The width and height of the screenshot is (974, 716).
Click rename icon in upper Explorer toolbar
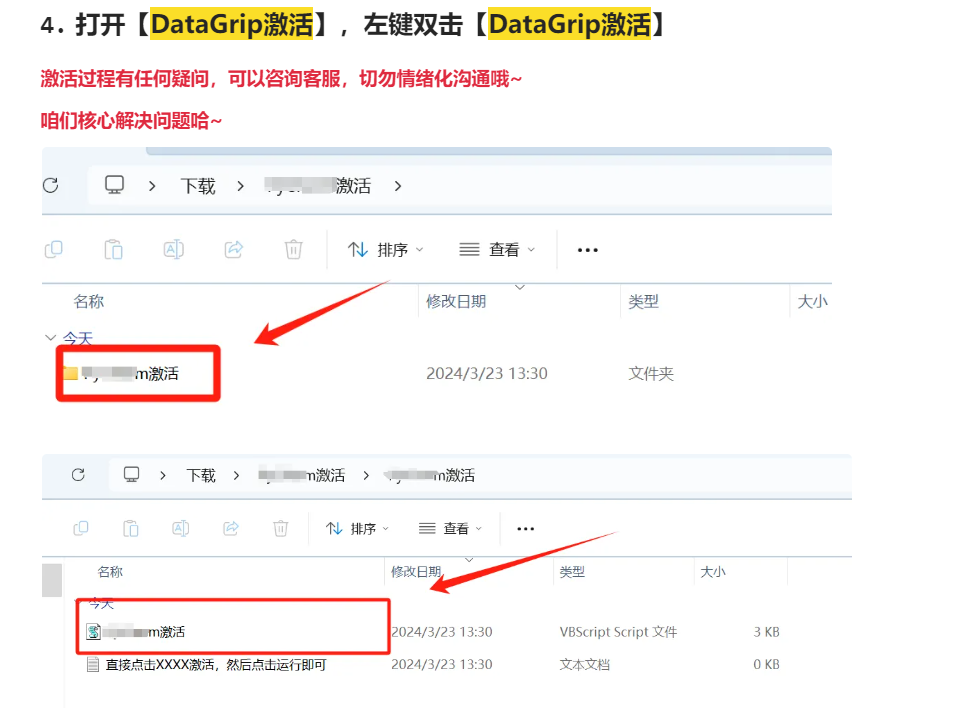[173, 250]
